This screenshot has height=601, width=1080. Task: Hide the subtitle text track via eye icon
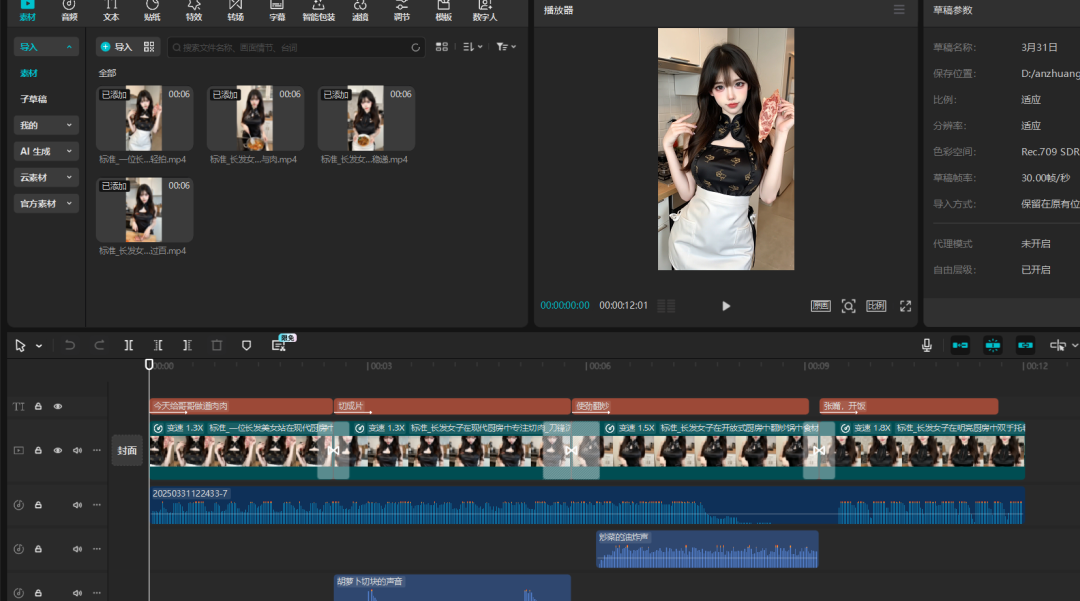pos(57,407)
